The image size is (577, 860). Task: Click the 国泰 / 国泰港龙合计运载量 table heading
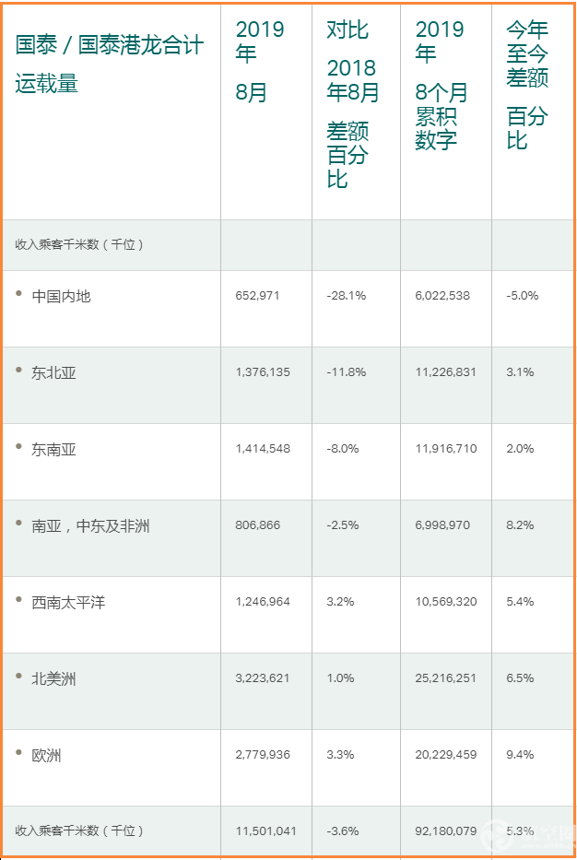click(x=109, y=64)
